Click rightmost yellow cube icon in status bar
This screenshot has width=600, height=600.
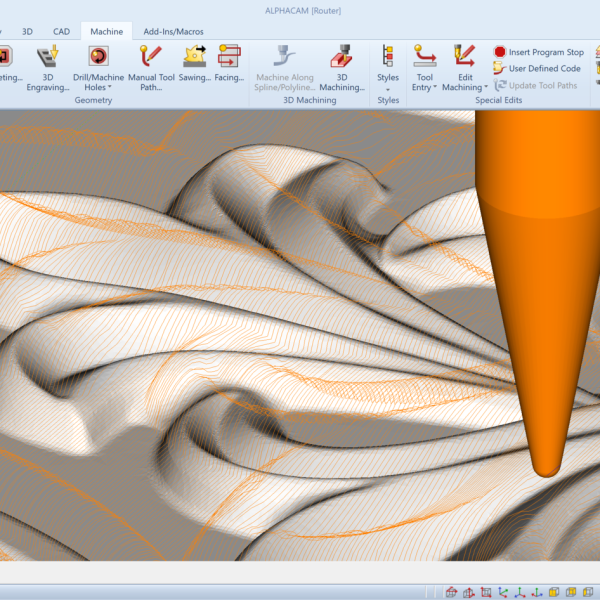point(589,592)
